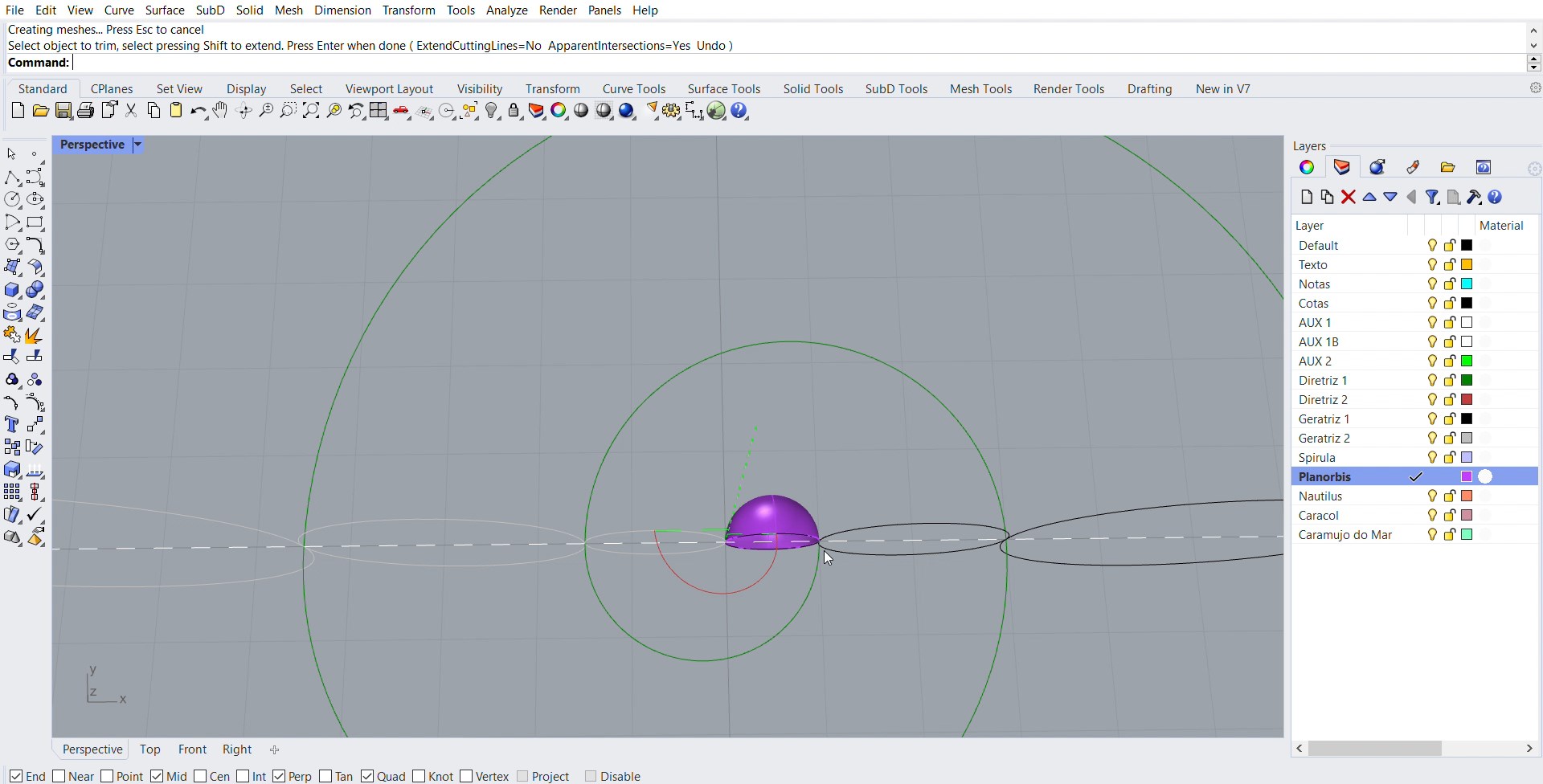Open the Analyze menu

click(507, 10)
